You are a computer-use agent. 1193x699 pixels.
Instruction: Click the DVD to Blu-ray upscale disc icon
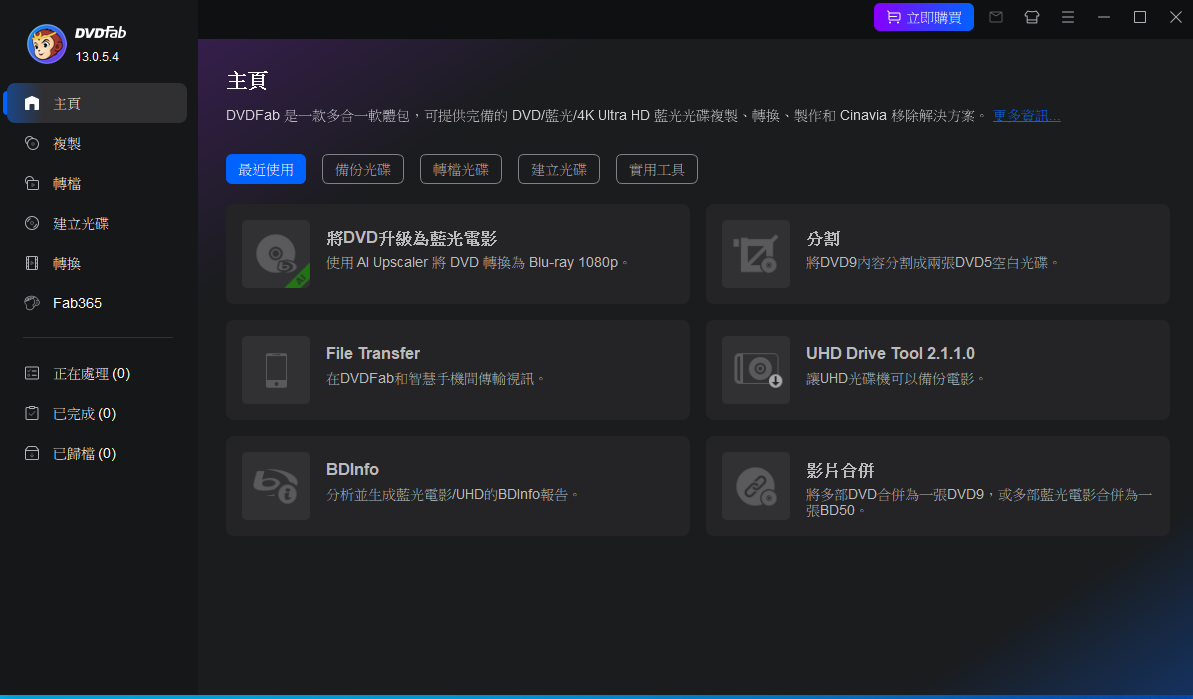pyautogui.click(x=276, y=254)
